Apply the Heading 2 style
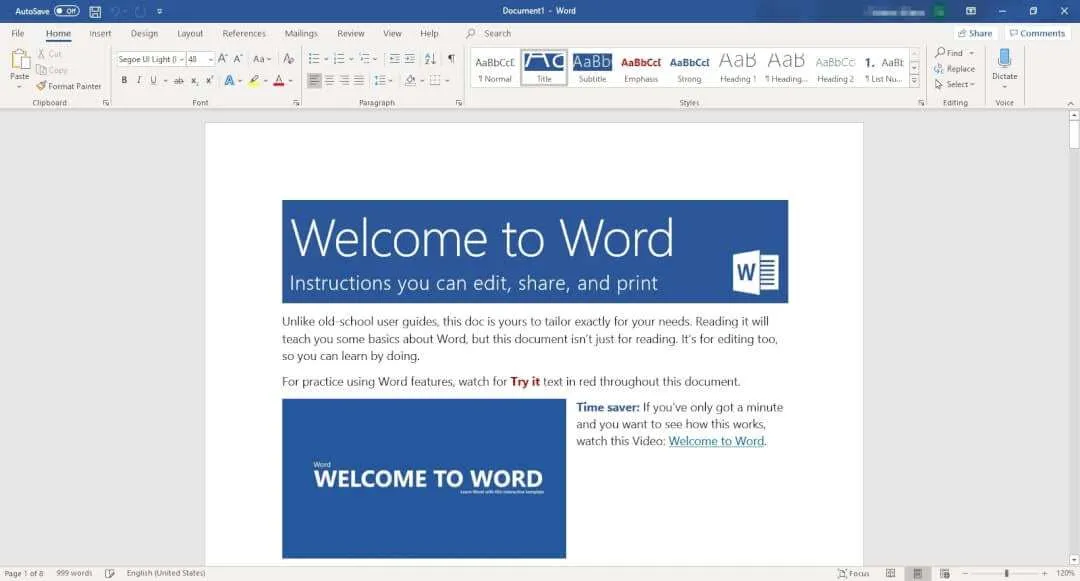The width and height of the screenshot is (1080, 581). (835, 68)
